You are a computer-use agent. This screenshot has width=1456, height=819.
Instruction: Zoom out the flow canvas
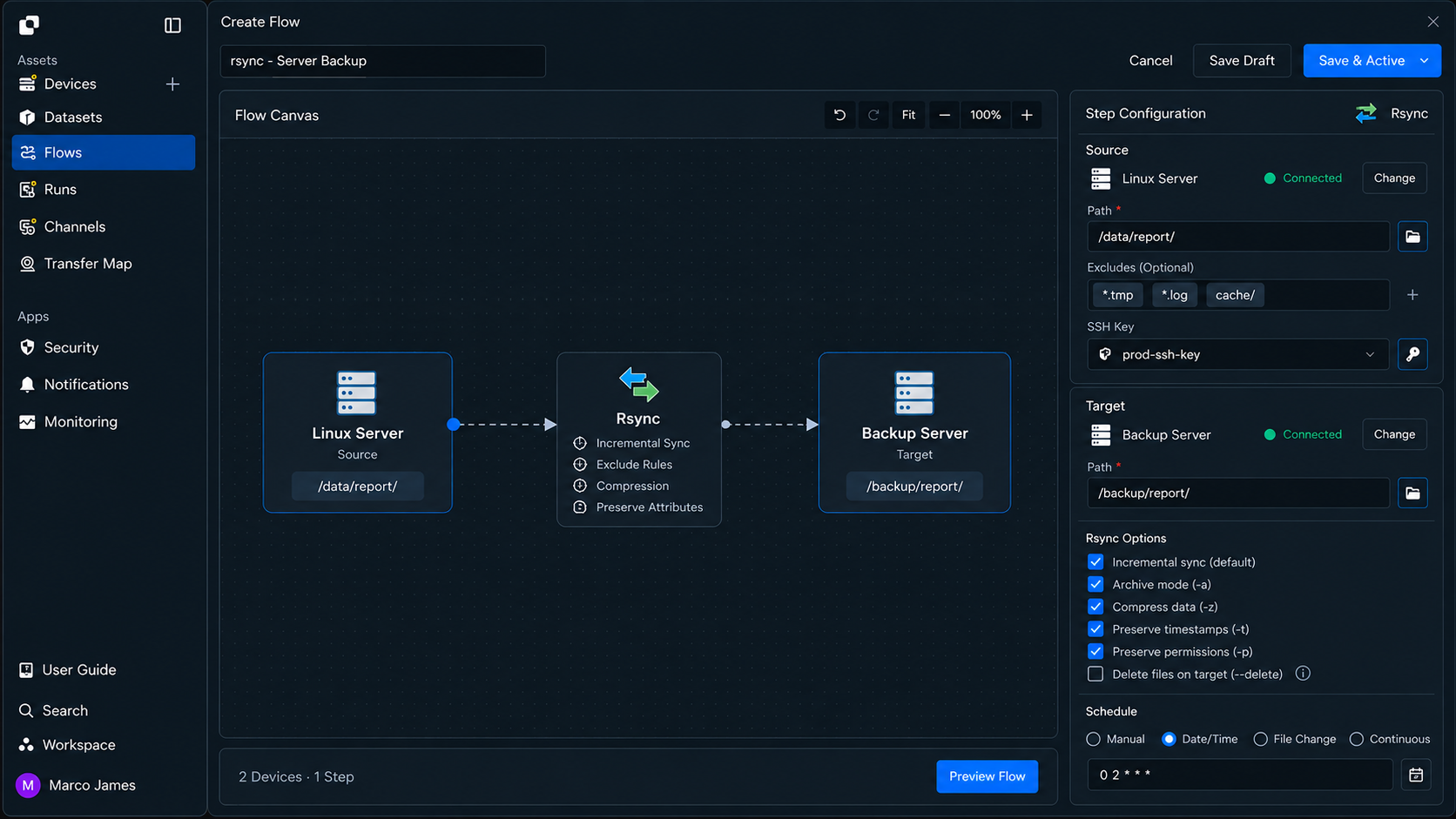click(944, 115)
